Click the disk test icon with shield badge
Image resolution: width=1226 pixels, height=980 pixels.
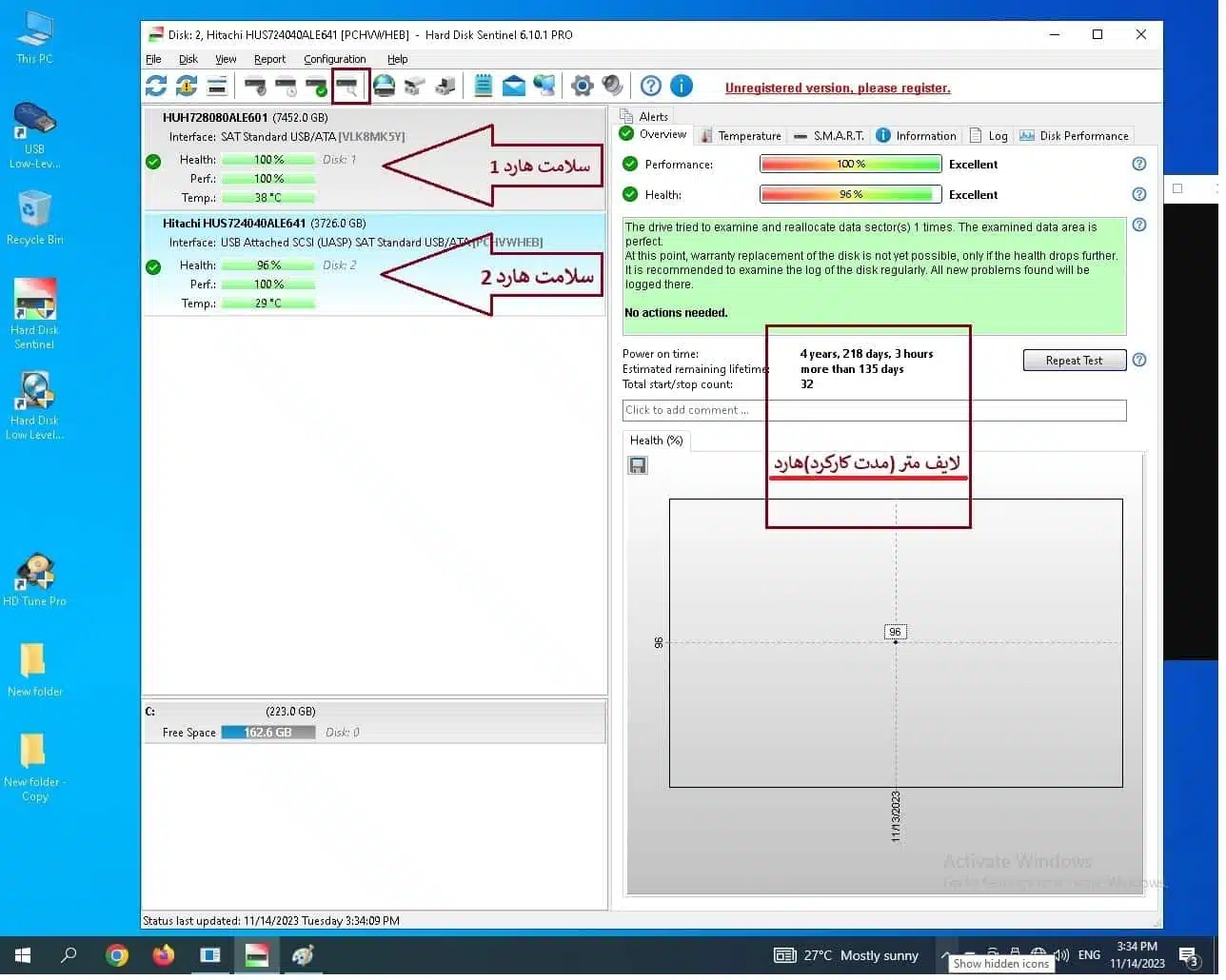click(256, 87)
